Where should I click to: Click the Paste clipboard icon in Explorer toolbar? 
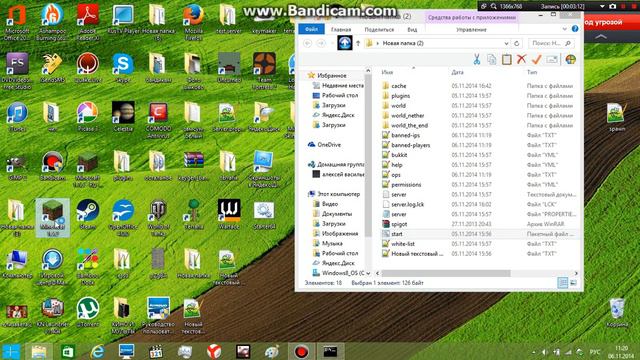(507, 60)
